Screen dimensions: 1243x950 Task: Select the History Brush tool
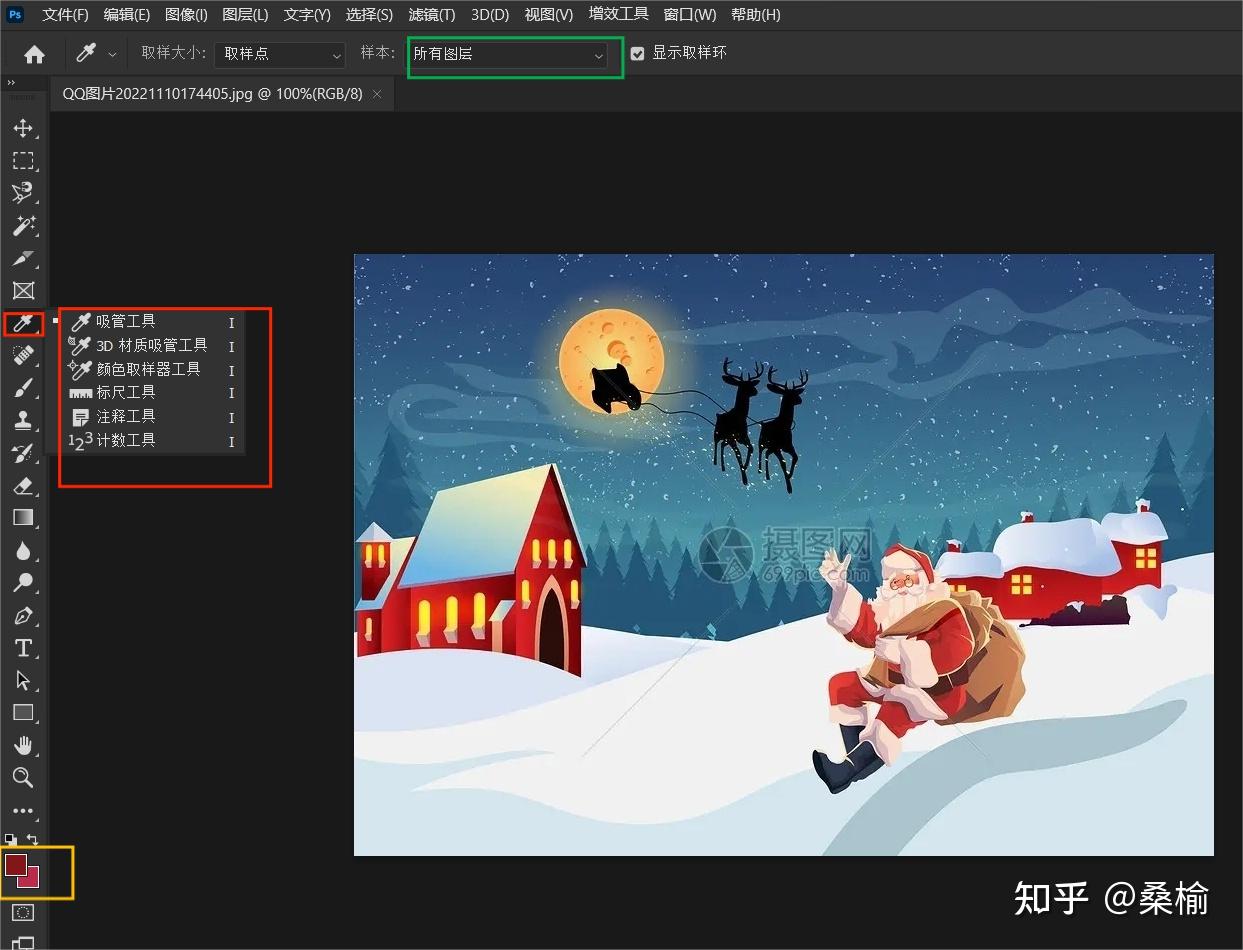tap(23, 453)
